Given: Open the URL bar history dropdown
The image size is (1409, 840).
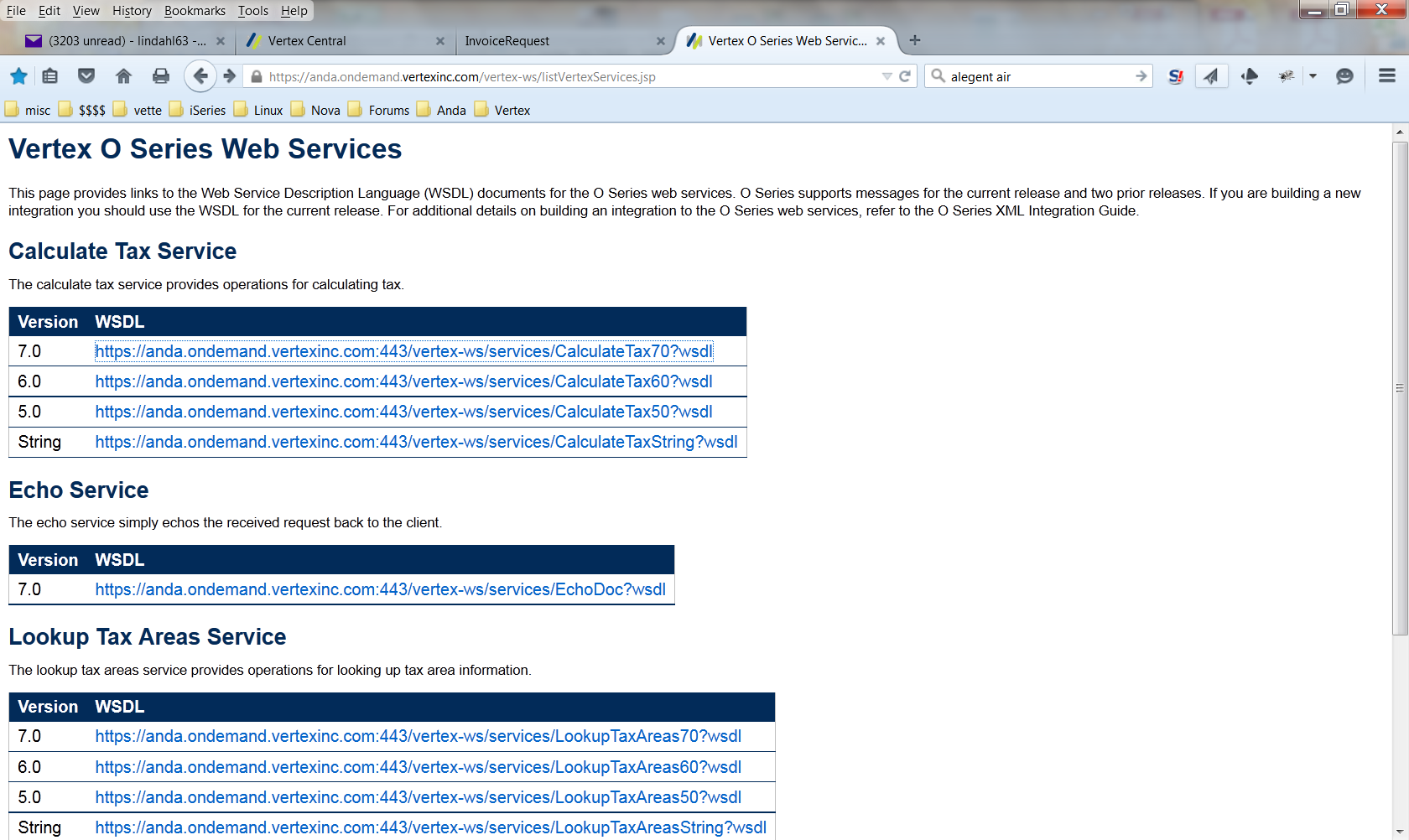Looking at the screenshot, I should (886, 76).
